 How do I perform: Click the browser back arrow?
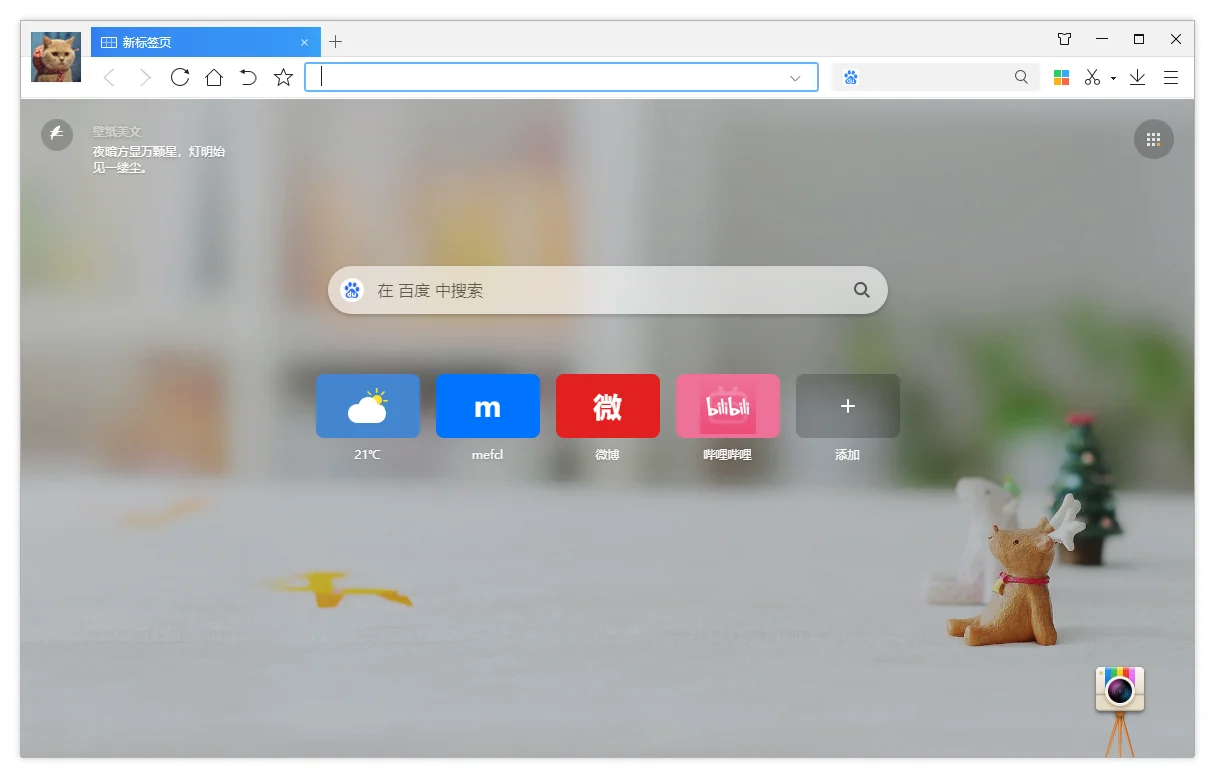[110, 78]
